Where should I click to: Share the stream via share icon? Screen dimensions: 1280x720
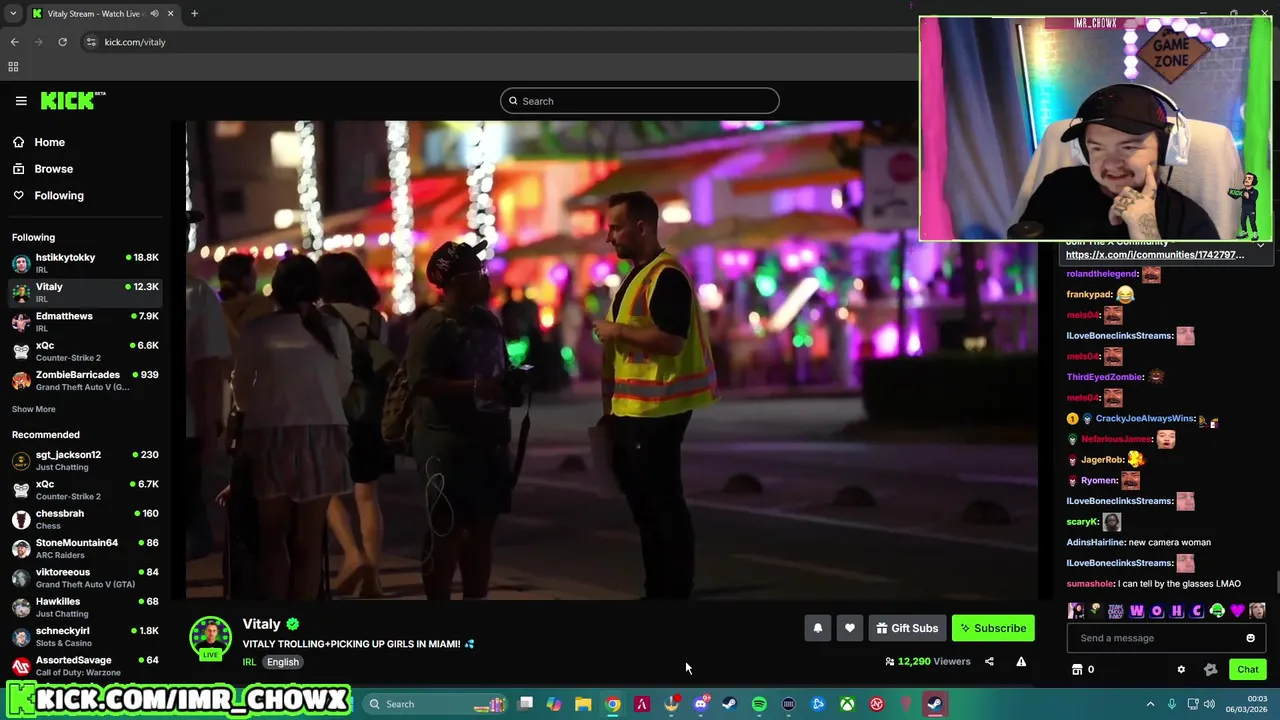click(989, 661)
